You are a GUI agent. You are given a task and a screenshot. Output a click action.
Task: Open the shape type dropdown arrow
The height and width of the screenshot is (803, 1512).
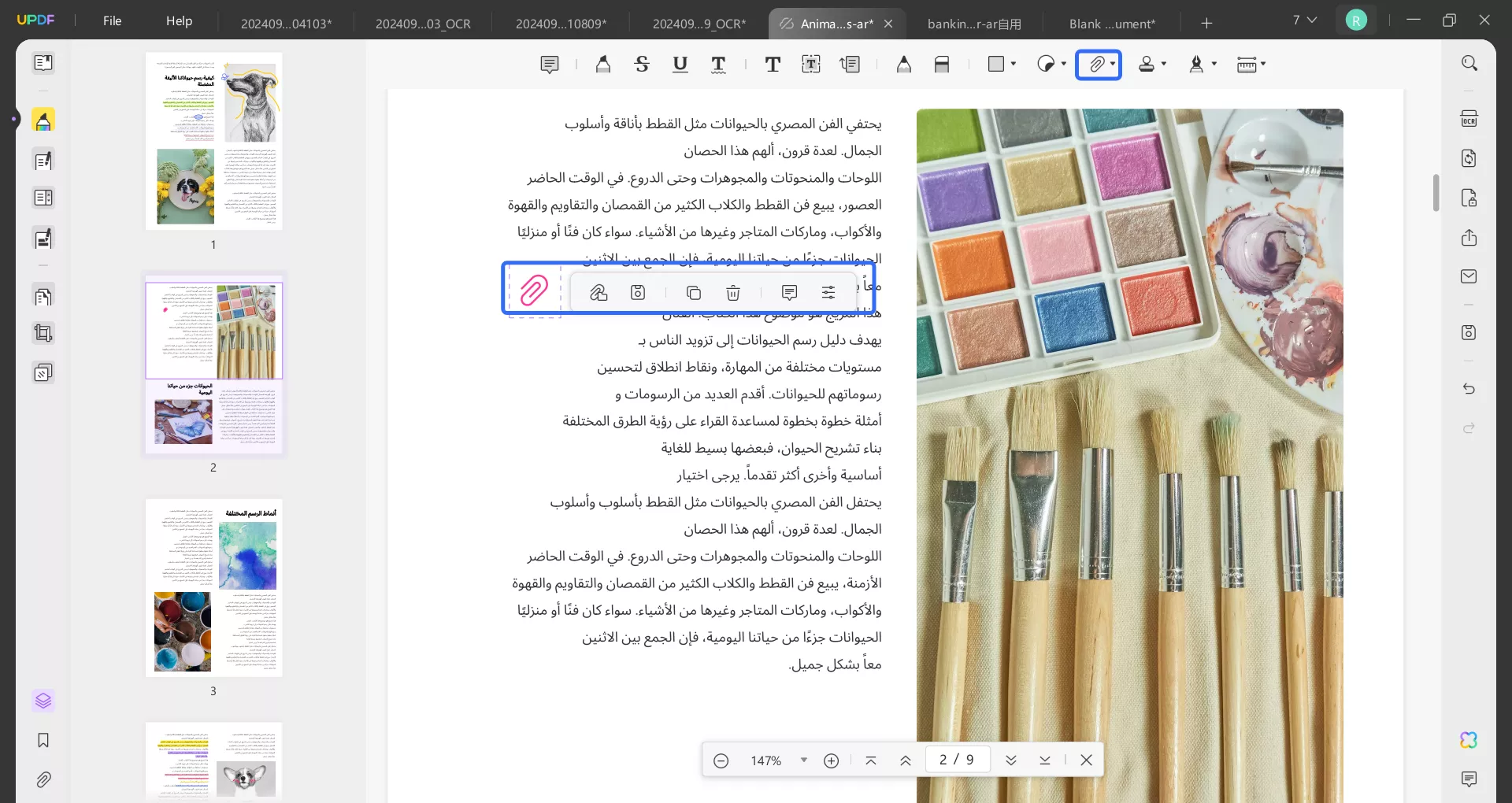click(x=1014, y=64)
